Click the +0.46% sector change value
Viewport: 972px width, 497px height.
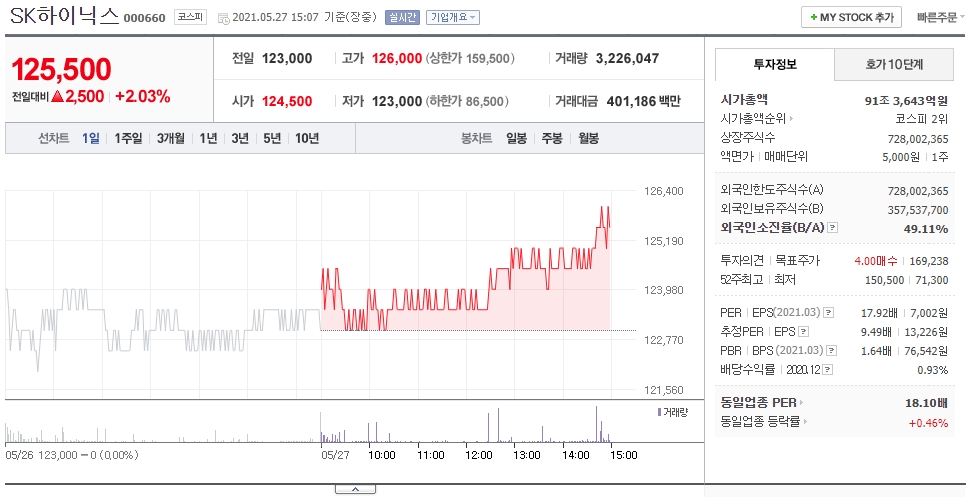pyautogui.click(x=928, y=423)
